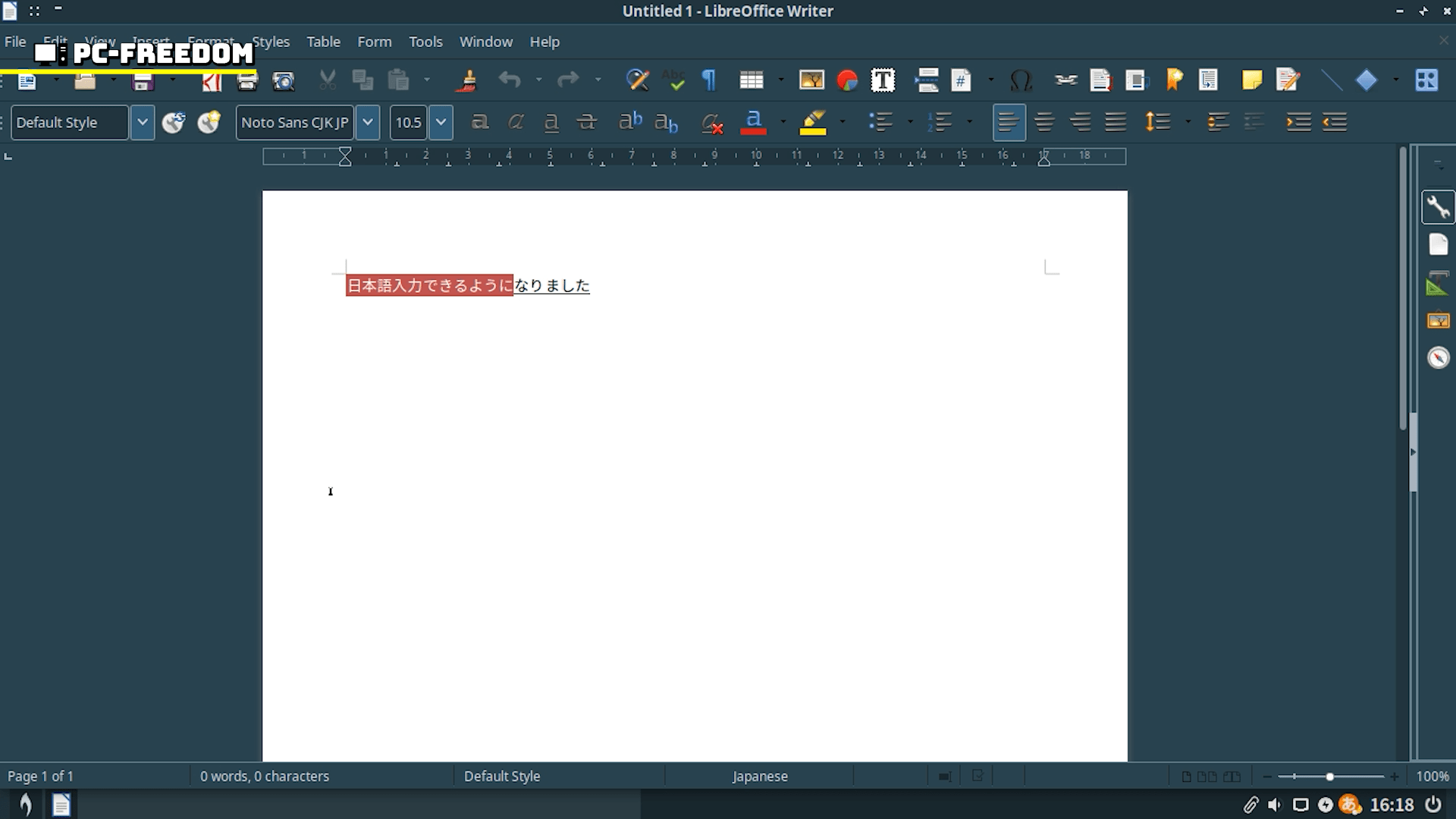Open the Navigator compass in sidebar
Screen dimensions: 1456x819
tap(1438, 357)
